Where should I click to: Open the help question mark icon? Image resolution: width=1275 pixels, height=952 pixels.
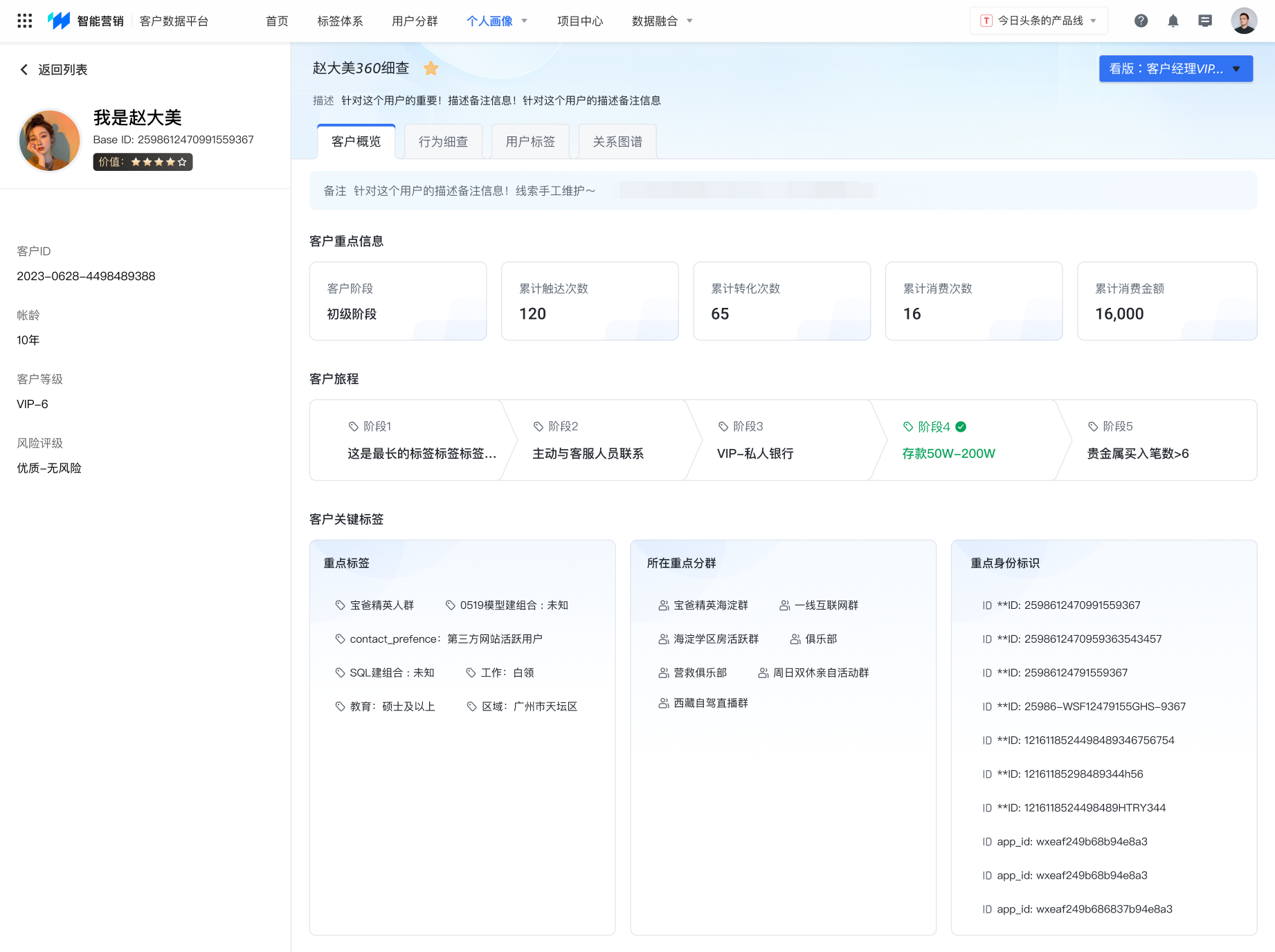[1141, 21]
